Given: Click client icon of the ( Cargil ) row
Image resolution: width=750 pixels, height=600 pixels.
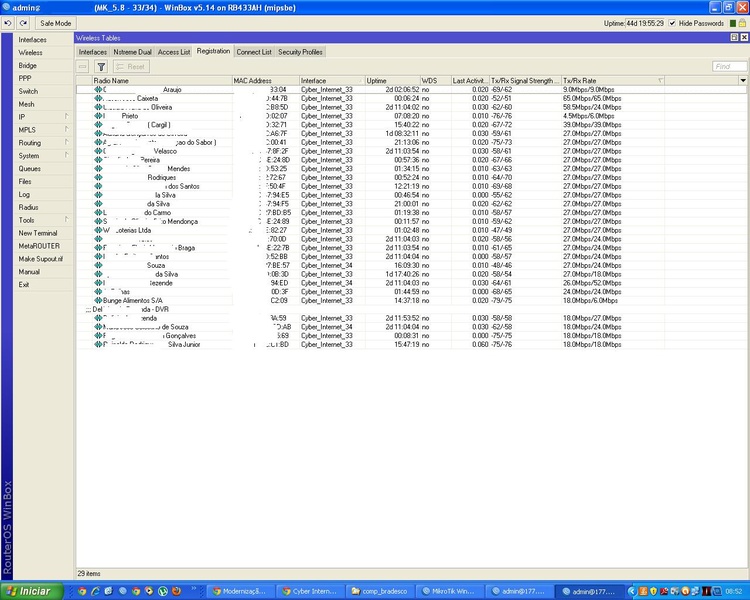Looking at the screenshot, I should [x=98, y=124].
